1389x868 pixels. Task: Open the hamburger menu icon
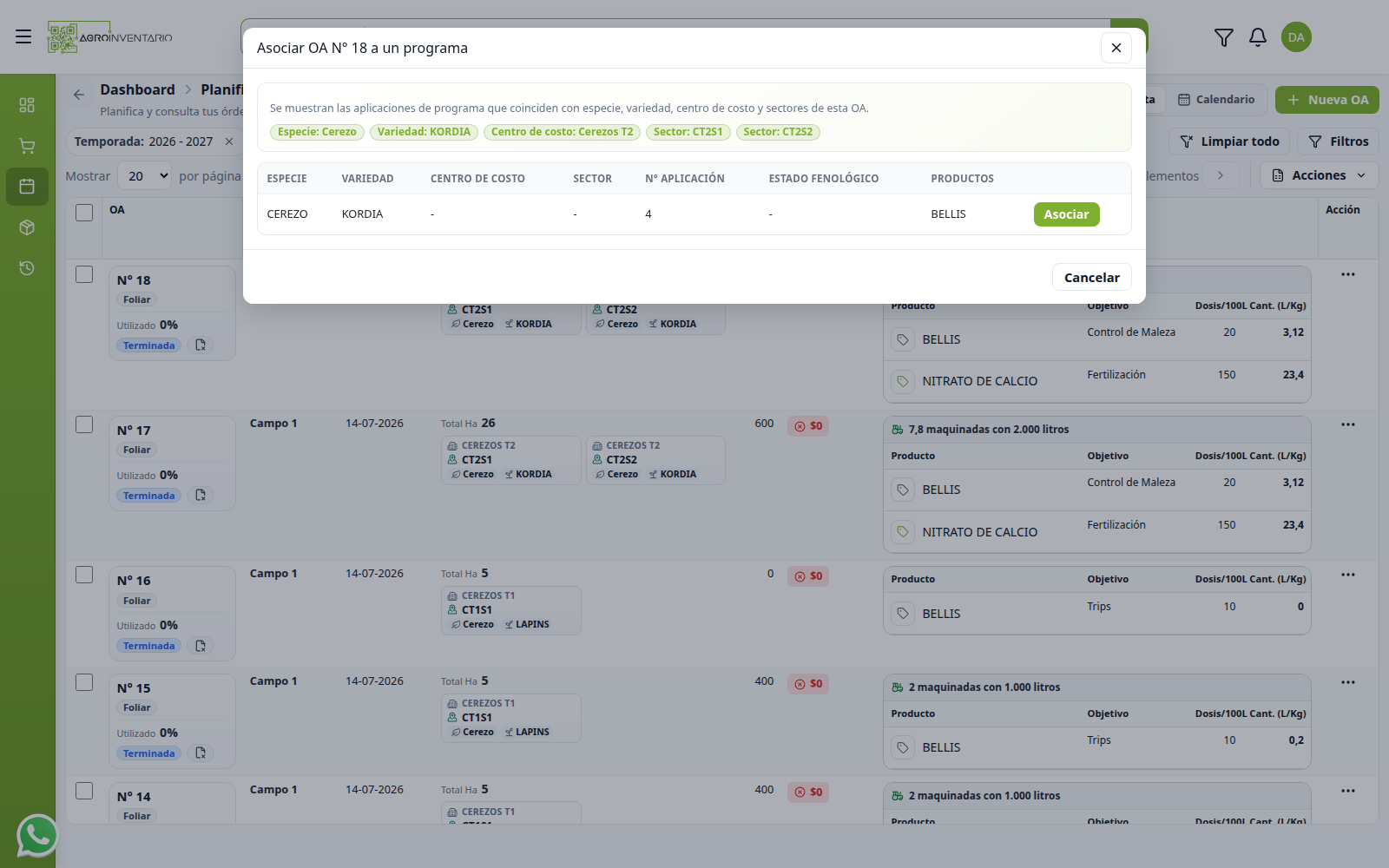(23, 36)
